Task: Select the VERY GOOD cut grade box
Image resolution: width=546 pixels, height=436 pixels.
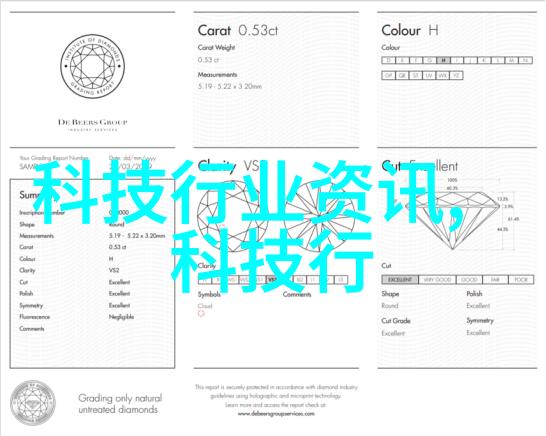Action: tap(437, 280)
